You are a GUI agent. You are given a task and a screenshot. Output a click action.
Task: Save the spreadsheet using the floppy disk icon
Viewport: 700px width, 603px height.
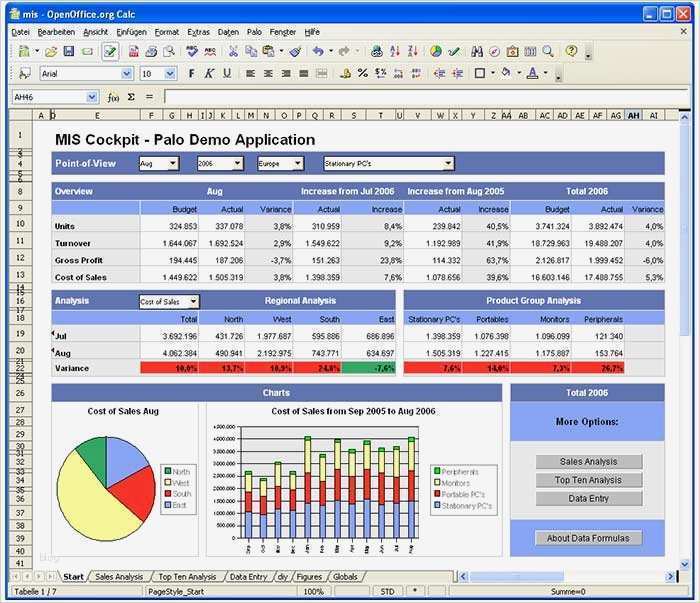(69, 51)
